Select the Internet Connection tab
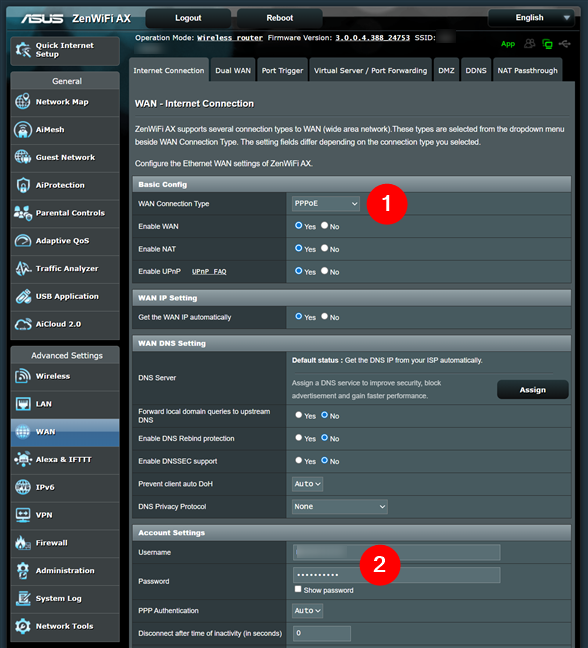The height and width of the screenshot is (648, 588). [x=169, y=70]
